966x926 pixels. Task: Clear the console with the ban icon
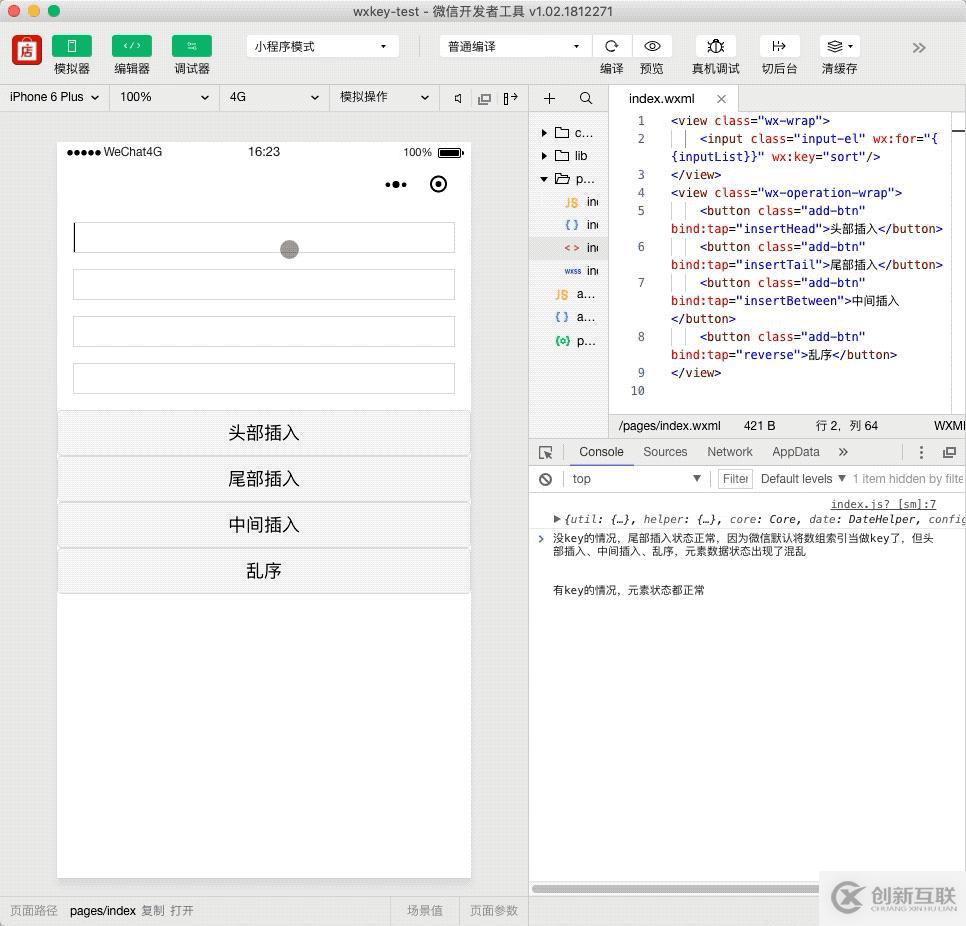point(545,479)
